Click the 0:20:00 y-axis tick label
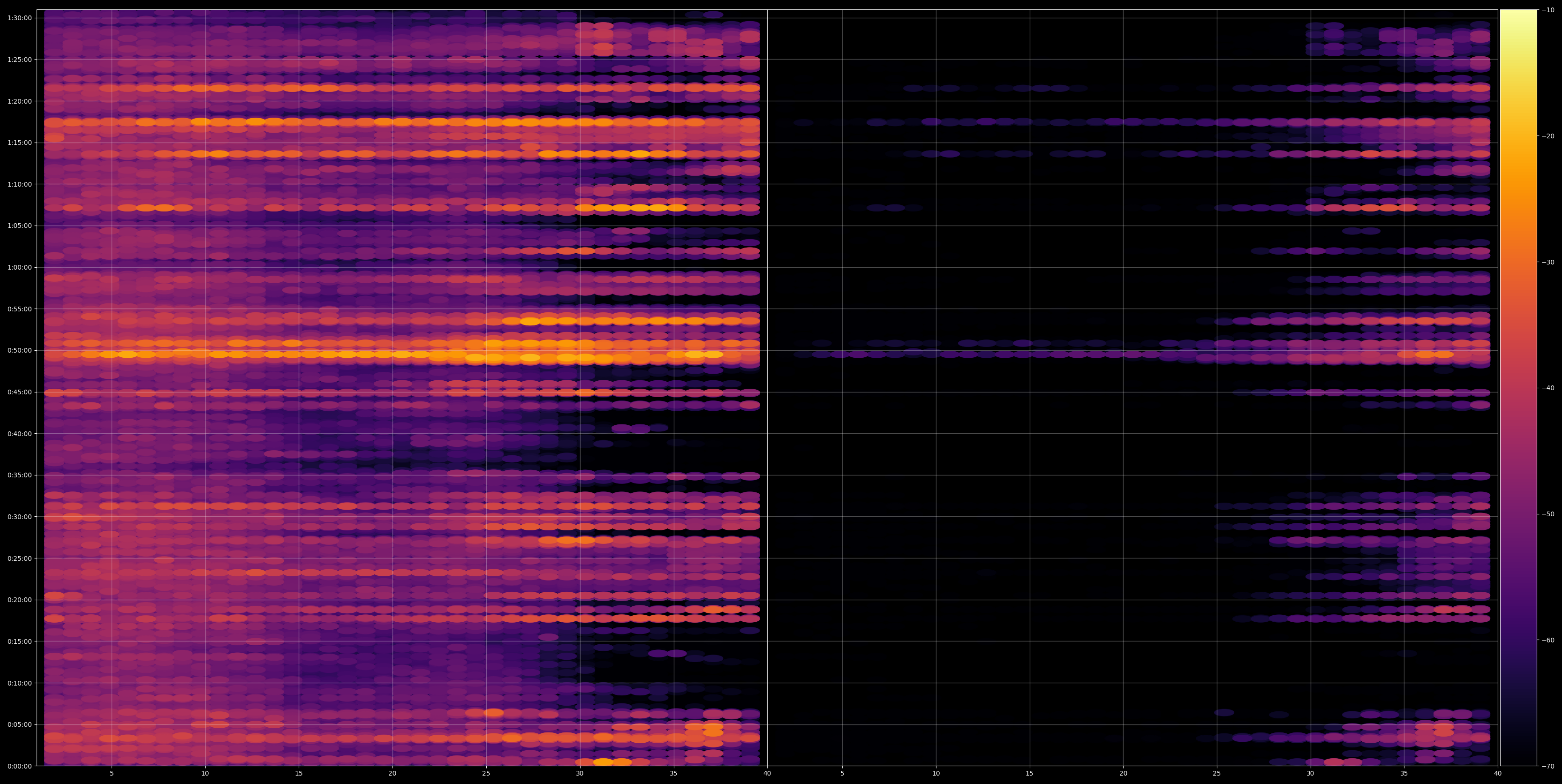This screenshot has width=1562, height=784. (19, 600)
